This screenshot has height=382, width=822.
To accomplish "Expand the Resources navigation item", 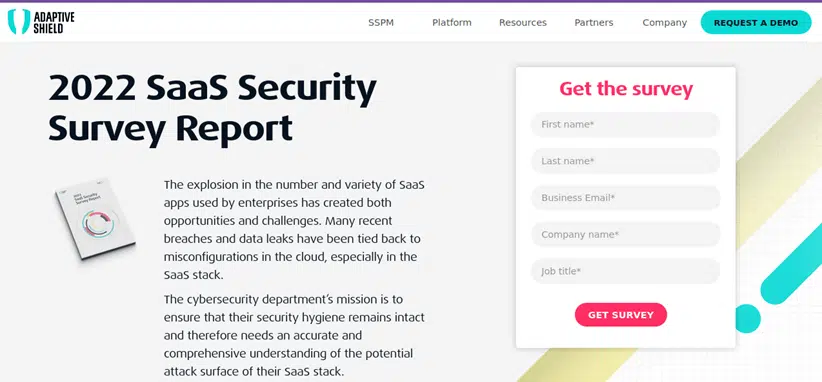I will click(523, 23).
